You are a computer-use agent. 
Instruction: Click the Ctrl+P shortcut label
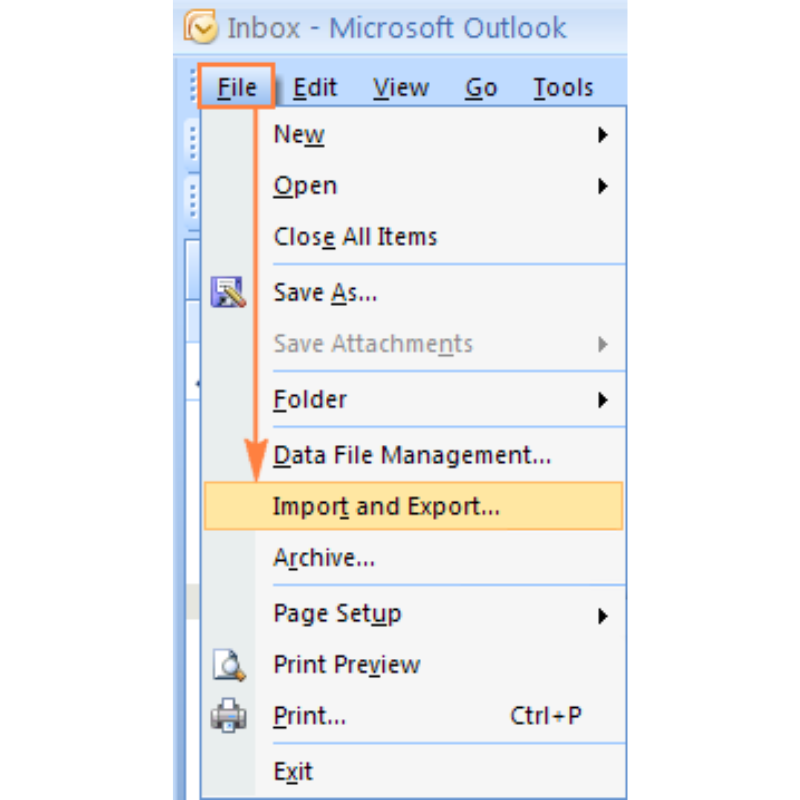pyautogui.click(x=546, y=716)
